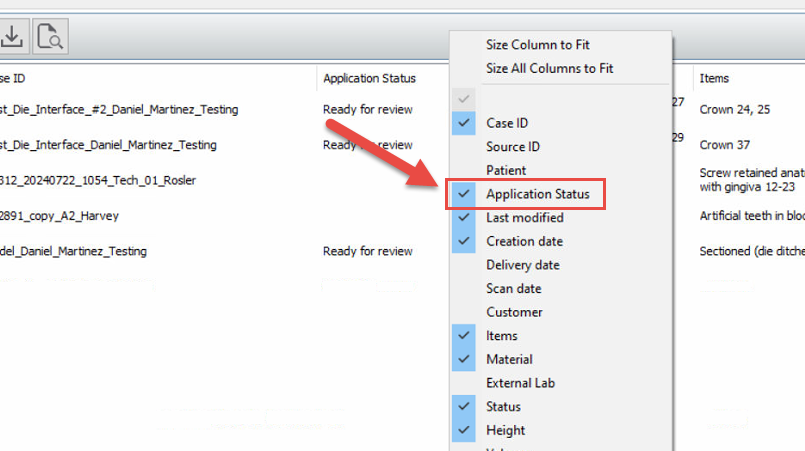Enable the Delivery date column
The height and width of the screenshot is (451, 805).
[522, 265]
